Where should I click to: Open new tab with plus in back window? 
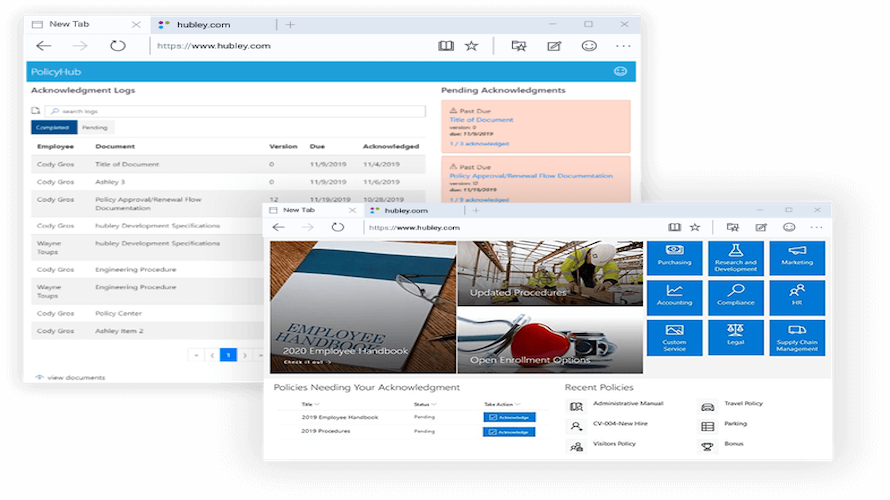[x=290, y=24]
